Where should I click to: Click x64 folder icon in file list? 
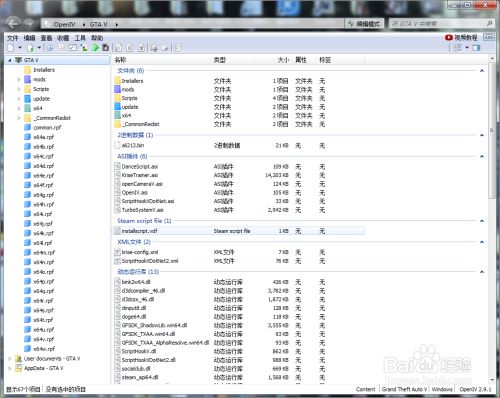point(117,115)
